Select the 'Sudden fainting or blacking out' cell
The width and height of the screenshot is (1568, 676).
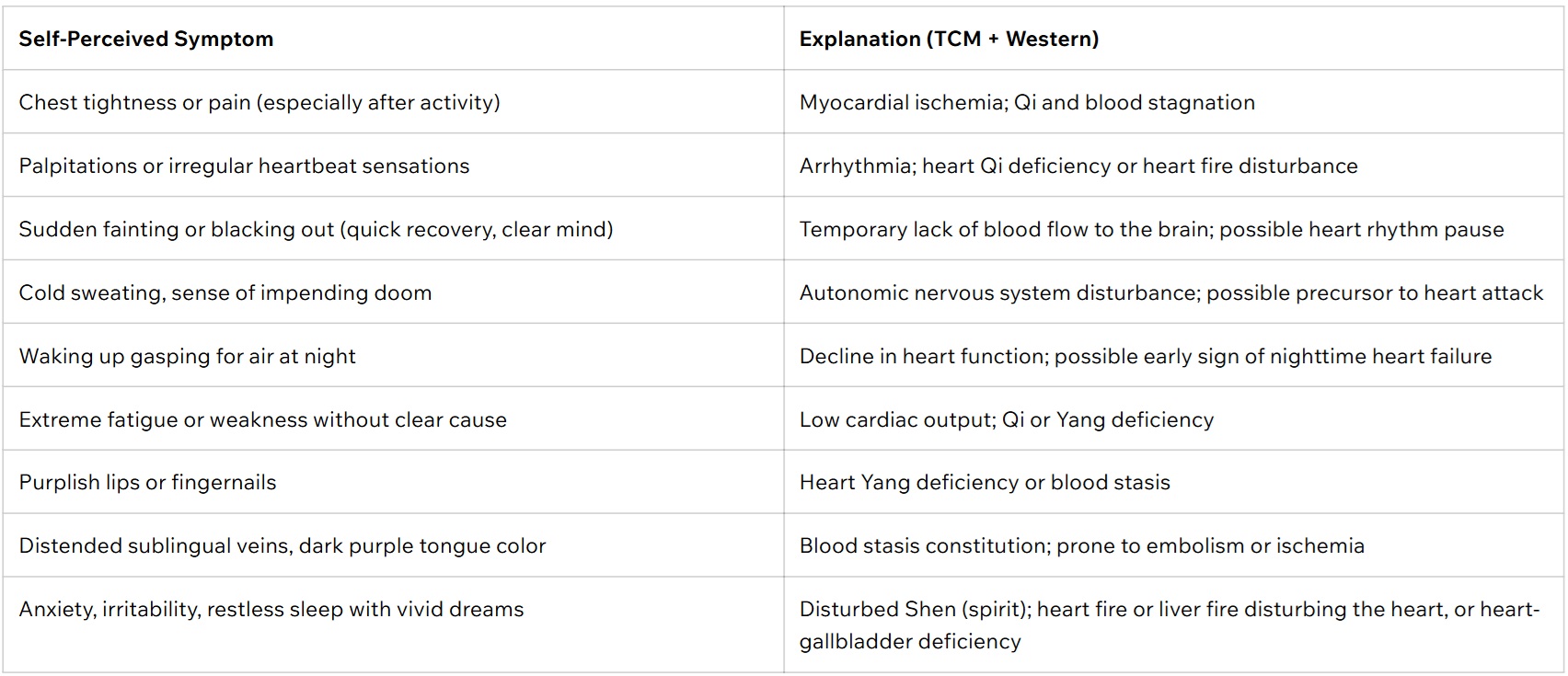coord(316,229)
